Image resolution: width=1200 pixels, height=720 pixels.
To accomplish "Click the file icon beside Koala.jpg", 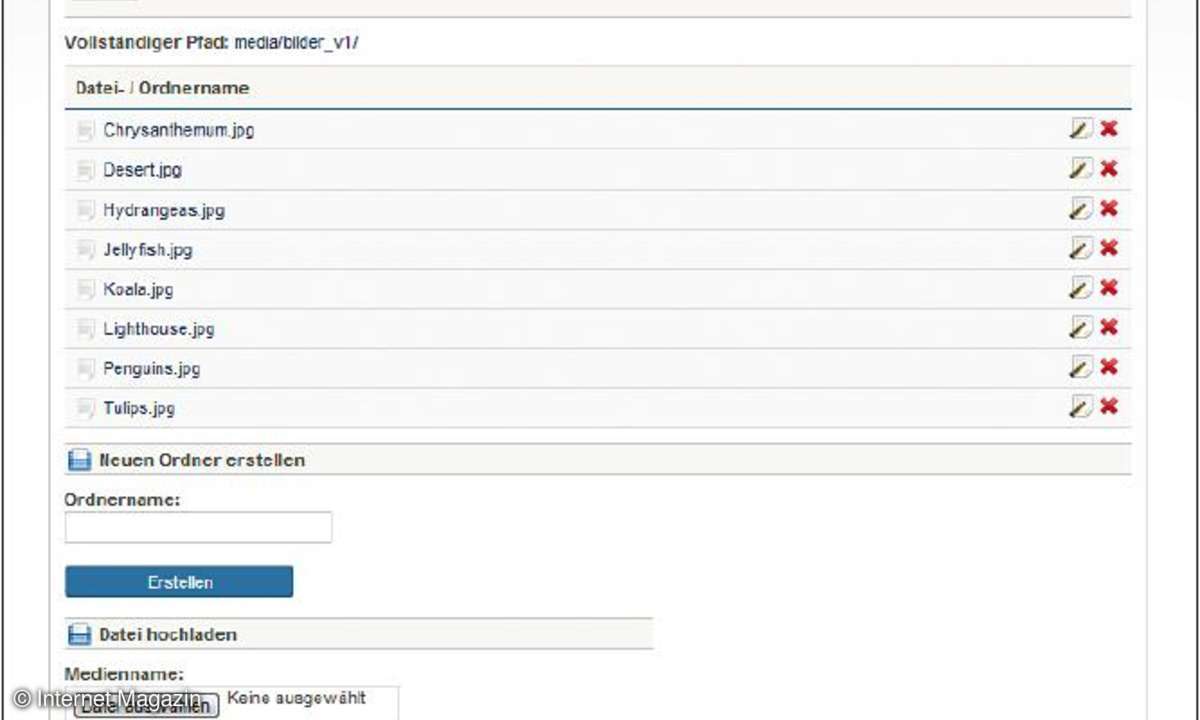I will (85, 290).
